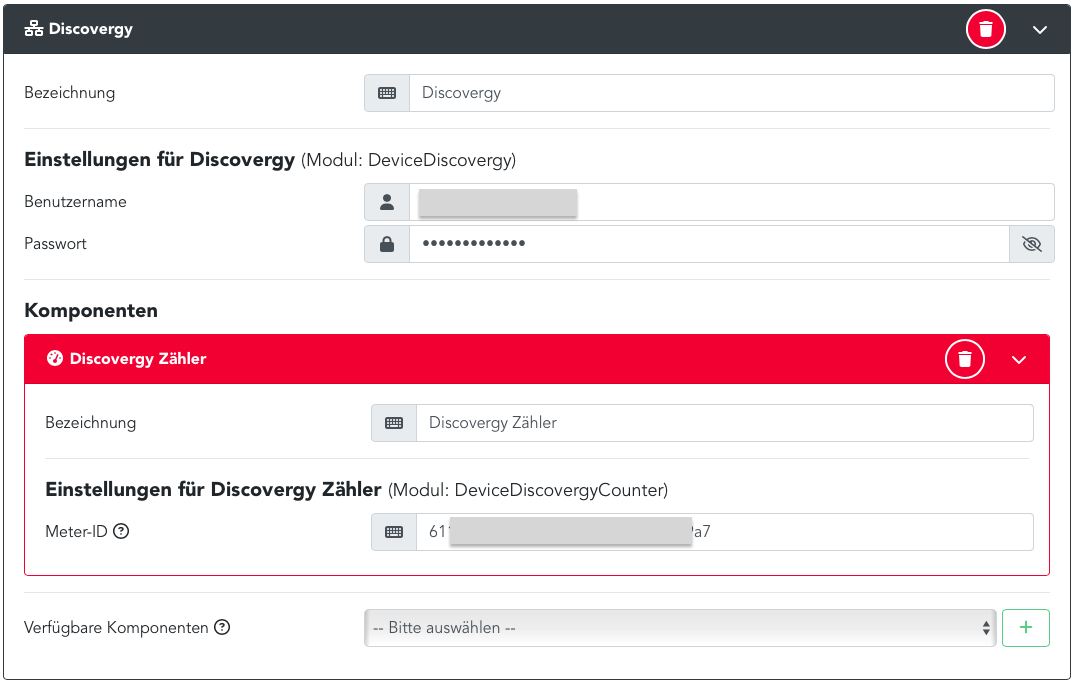Click the 'Komponenten' section heading
The image size is (1075, 685).
(x=91, y=311)
